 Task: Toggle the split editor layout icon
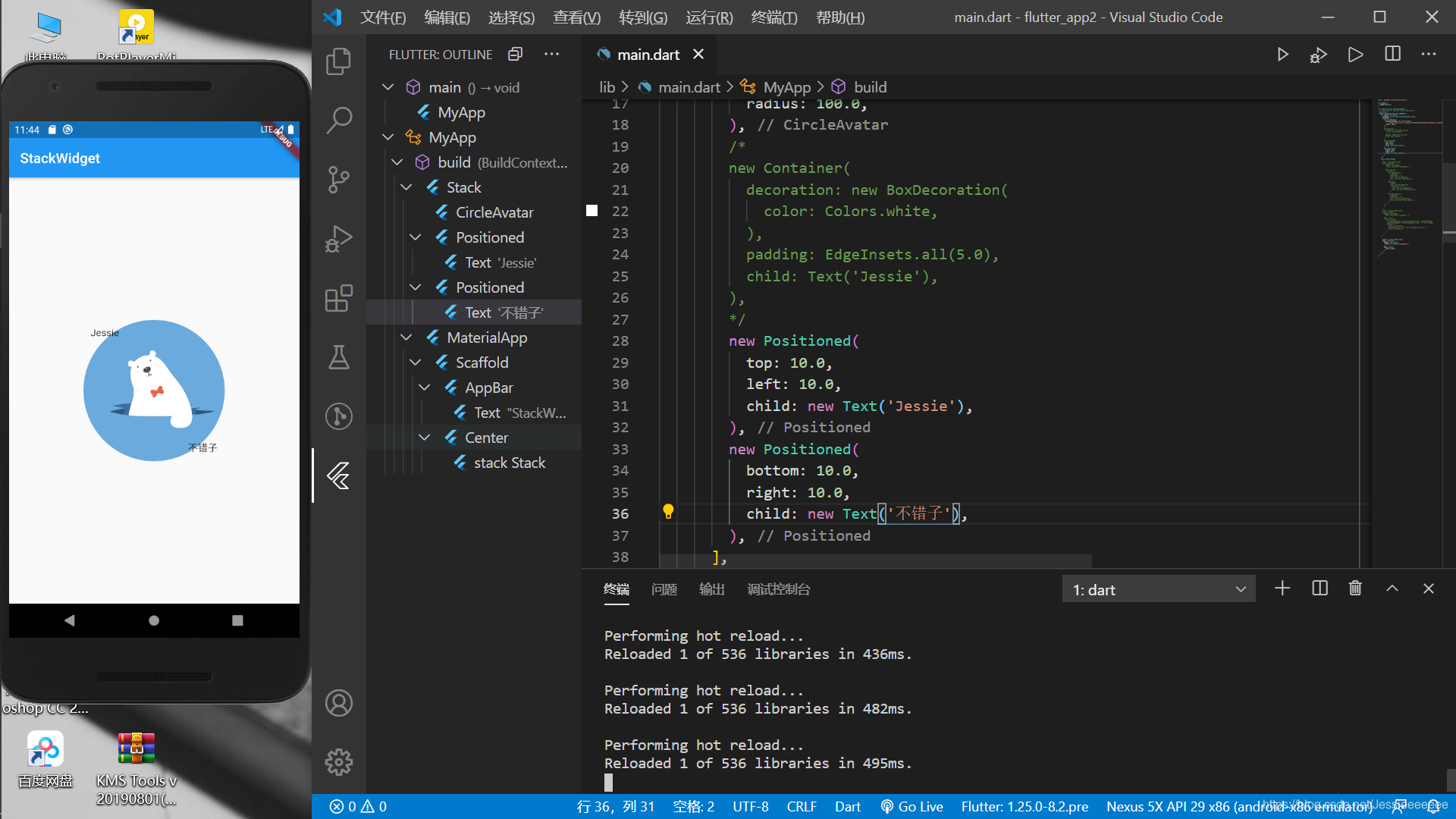point(1393,54)
